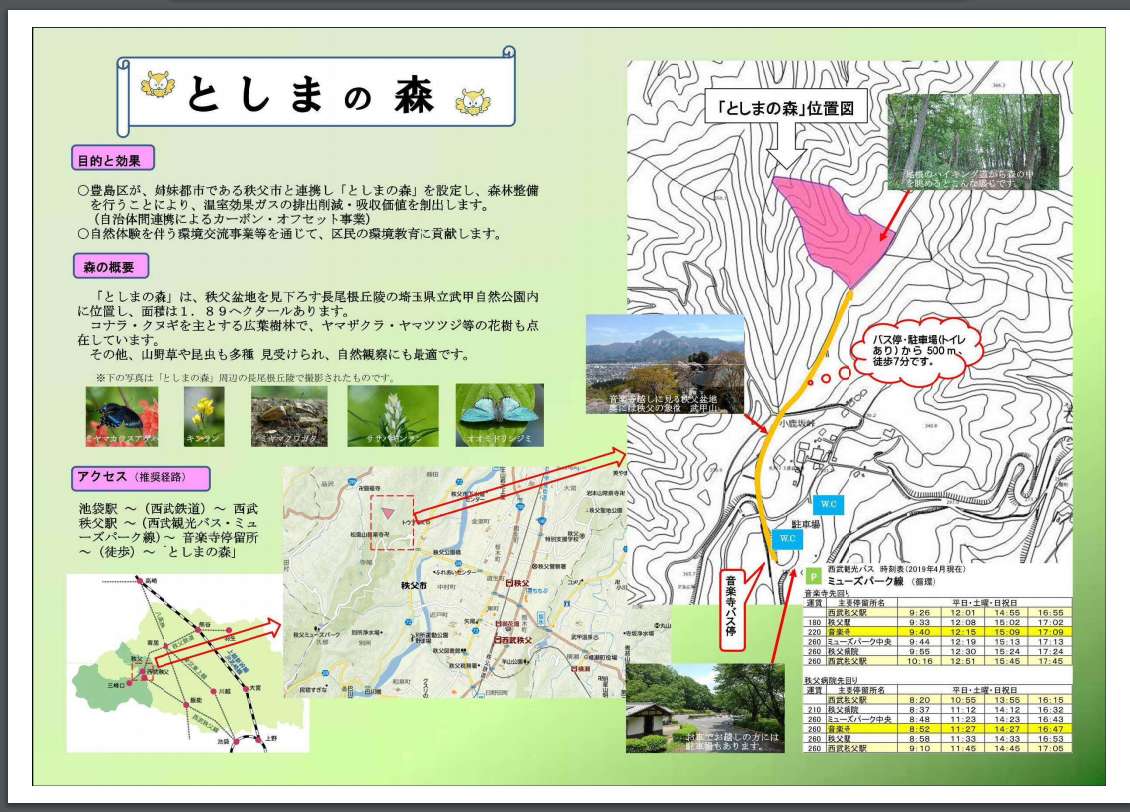Click the parking lot photo at the bottom

point(706,708)
